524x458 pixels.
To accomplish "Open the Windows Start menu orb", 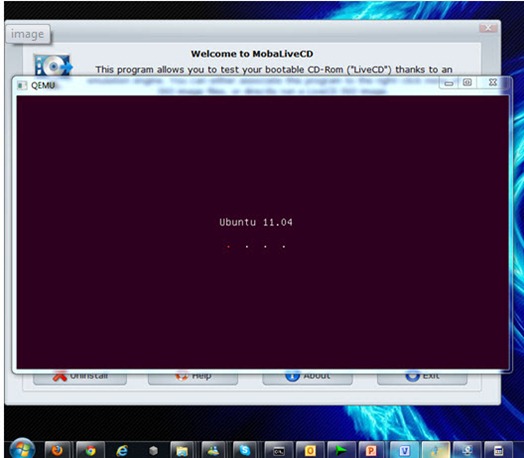I will [x=22, y=449].
